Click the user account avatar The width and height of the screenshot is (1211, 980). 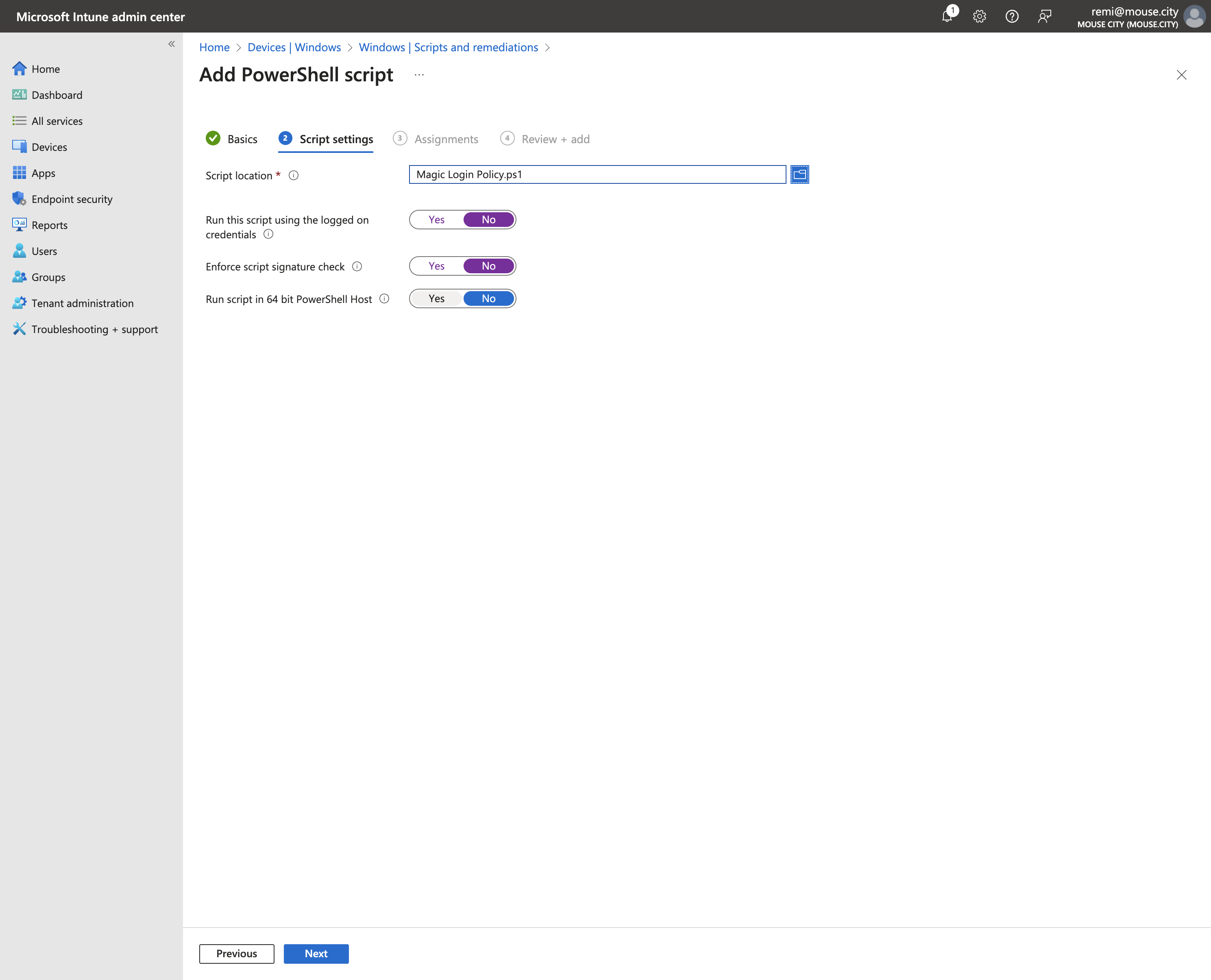click(1195, 16)
